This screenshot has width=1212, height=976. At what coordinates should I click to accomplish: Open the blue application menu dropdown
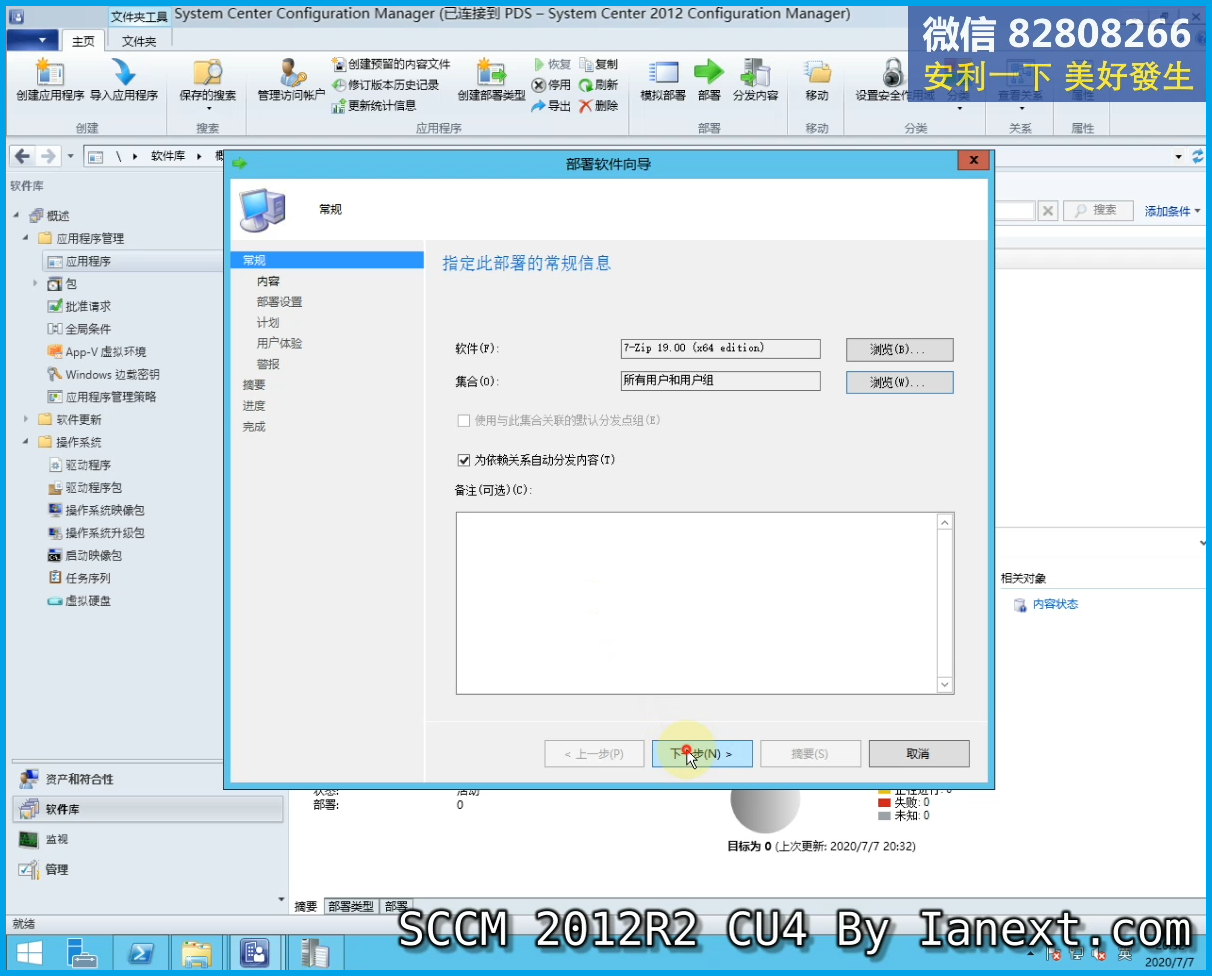coord(32,40)
